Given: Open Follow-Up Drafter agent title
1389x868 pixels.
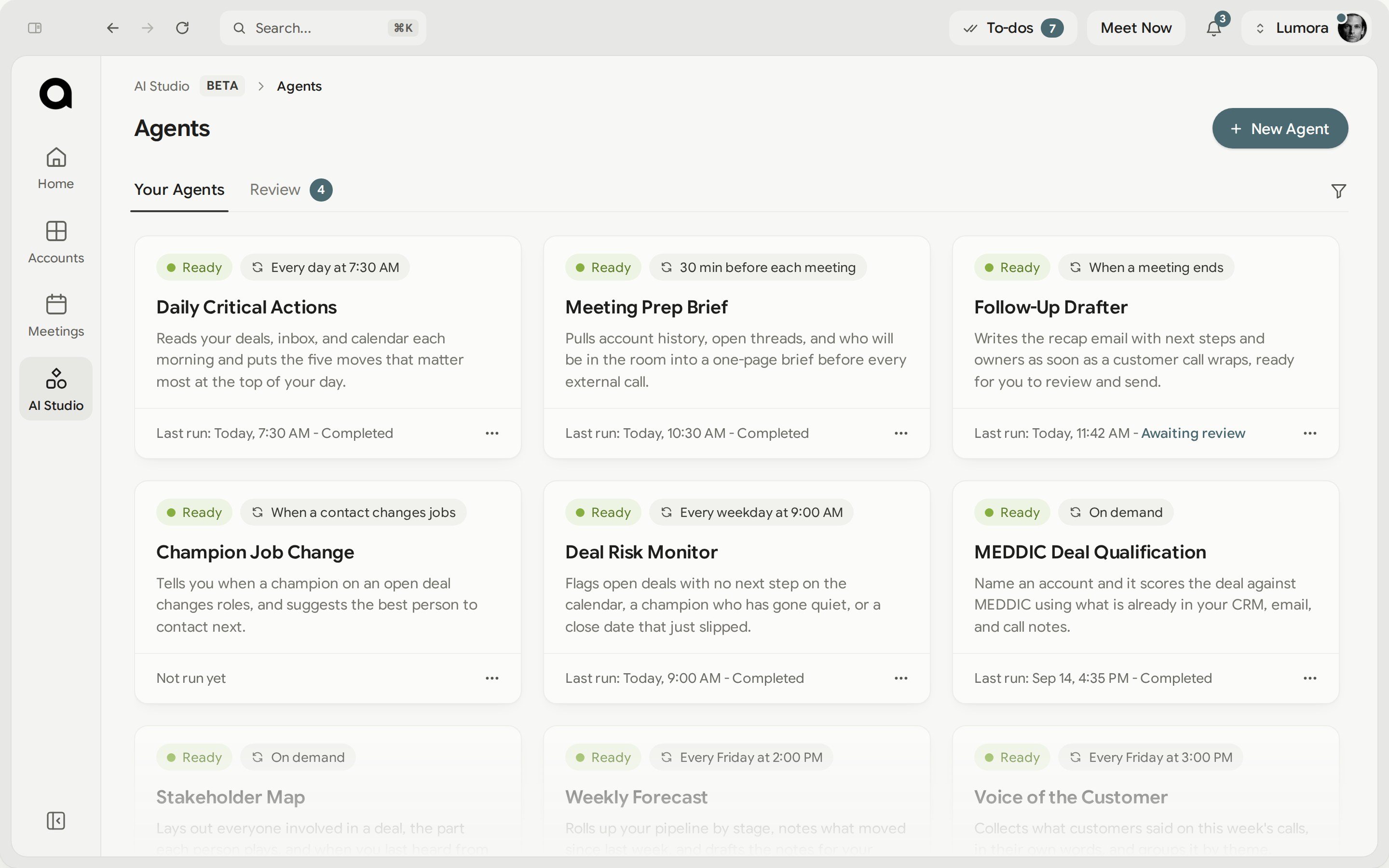Looking at the screenshot, I should [1051, 307].
